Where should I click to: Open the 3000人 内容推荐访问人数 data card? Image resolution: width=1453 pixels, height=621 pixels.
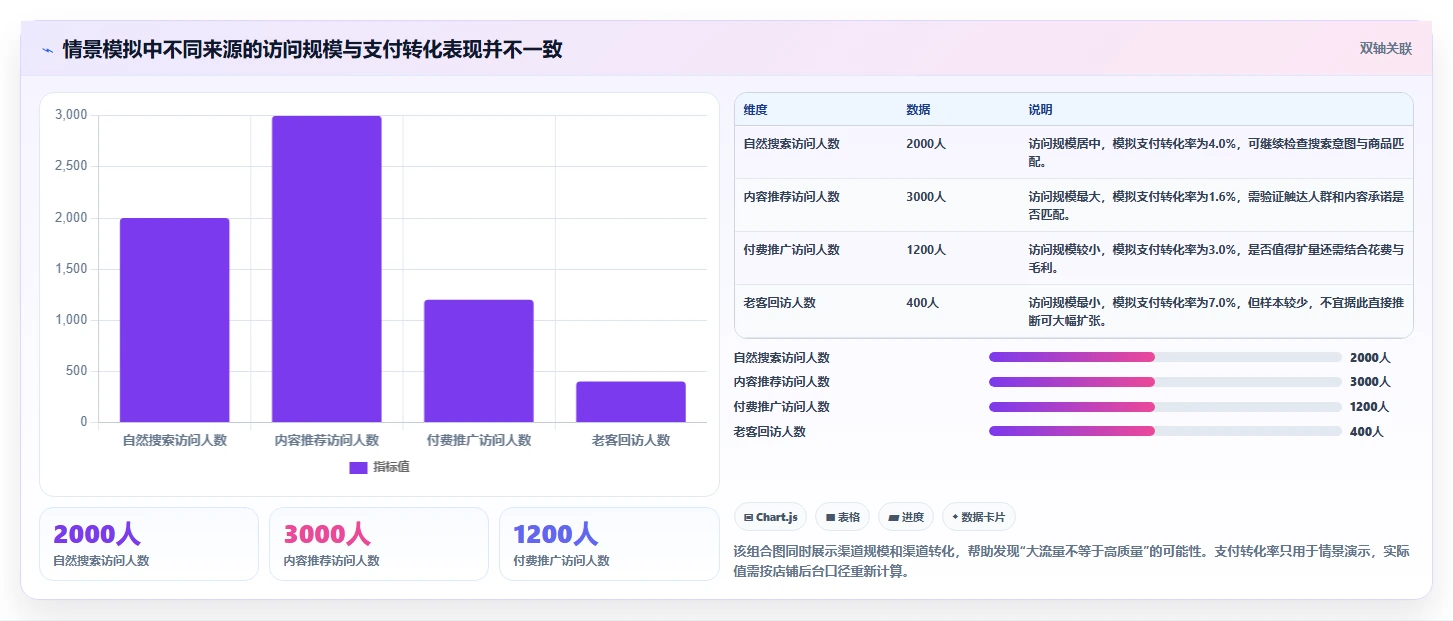379,544
